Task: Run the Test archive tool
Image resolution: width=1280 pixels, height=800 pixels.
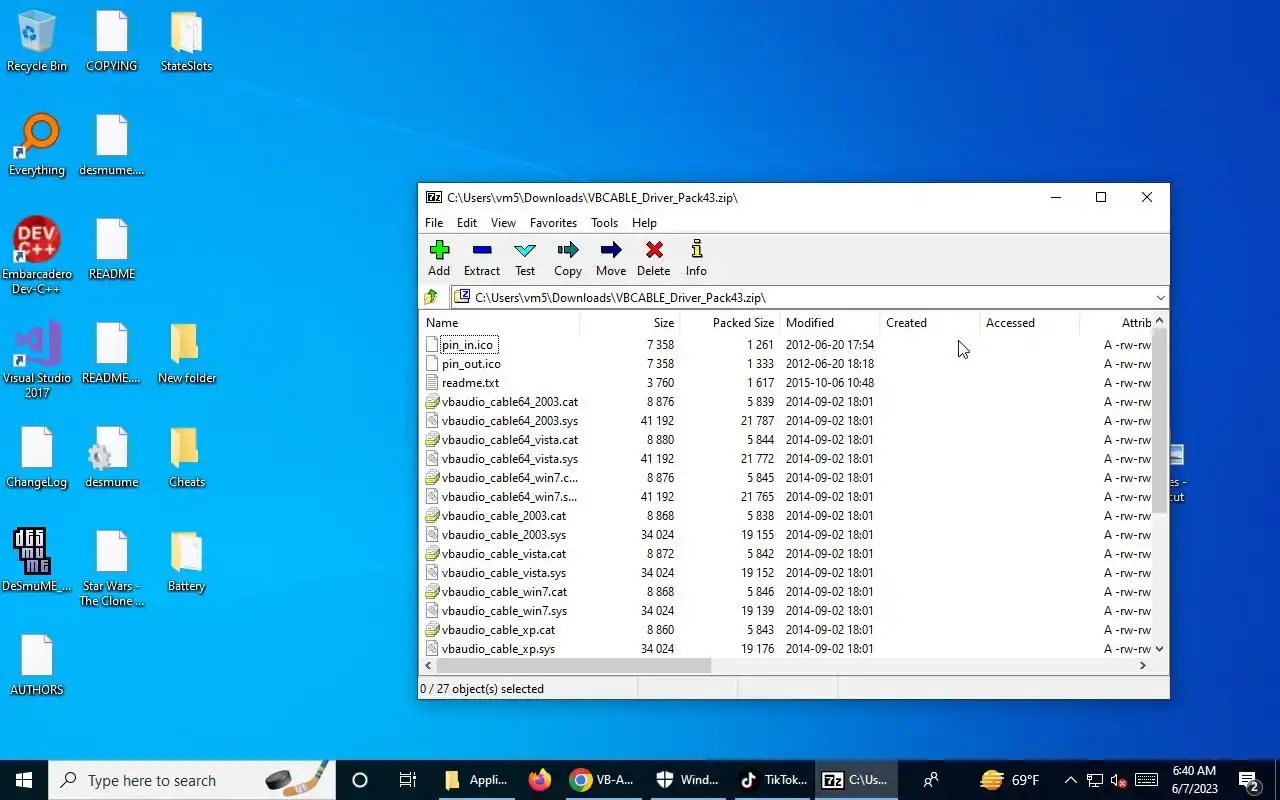Action: [x=525, y=258]
